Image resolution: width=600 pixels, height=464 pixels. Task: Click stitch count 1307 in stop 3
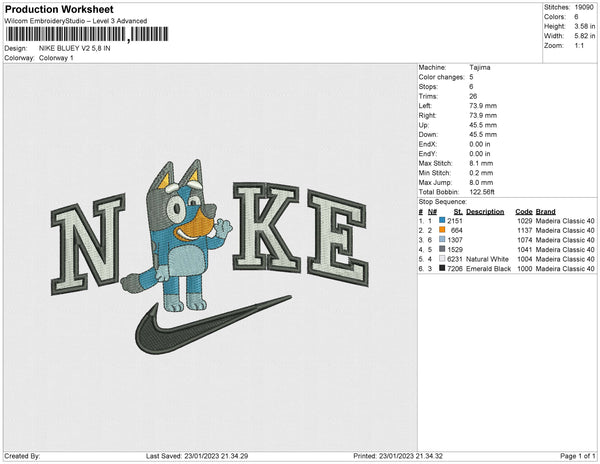455,240
